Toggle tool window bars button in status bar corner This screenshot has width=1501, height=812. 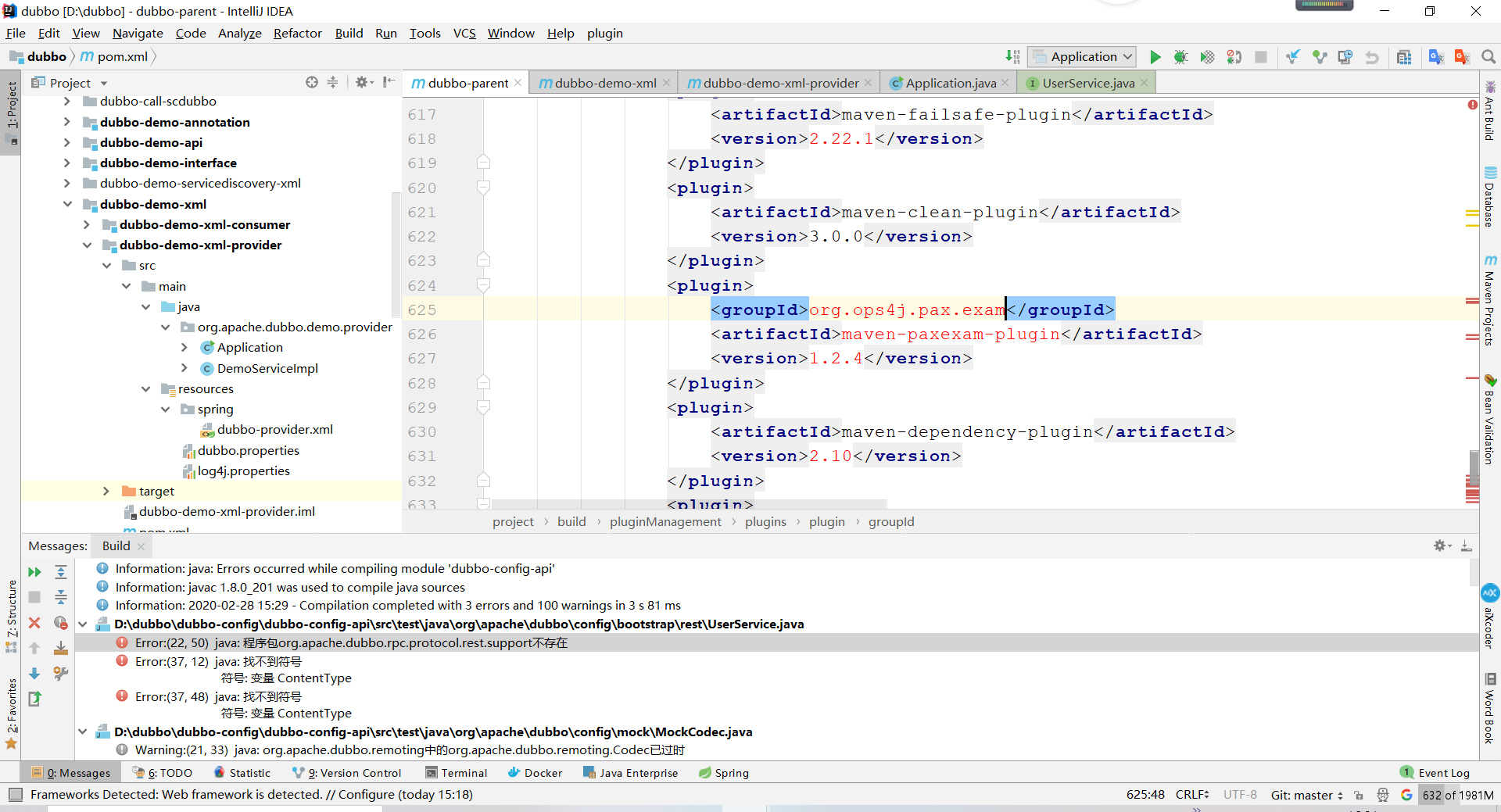click(x=15, y=795)
